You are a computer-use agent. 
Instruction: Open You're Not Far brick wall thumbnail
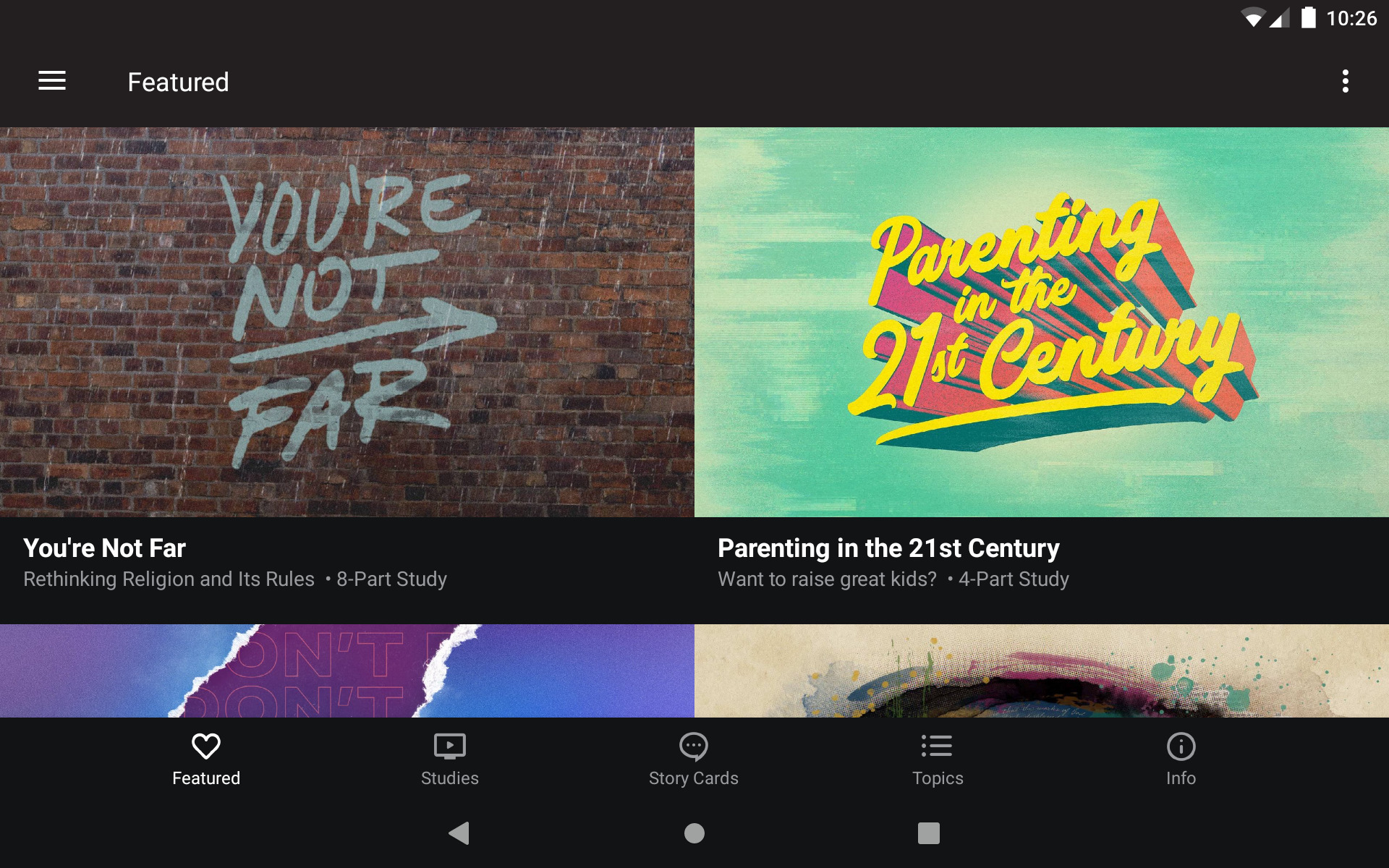click(347, 322)
